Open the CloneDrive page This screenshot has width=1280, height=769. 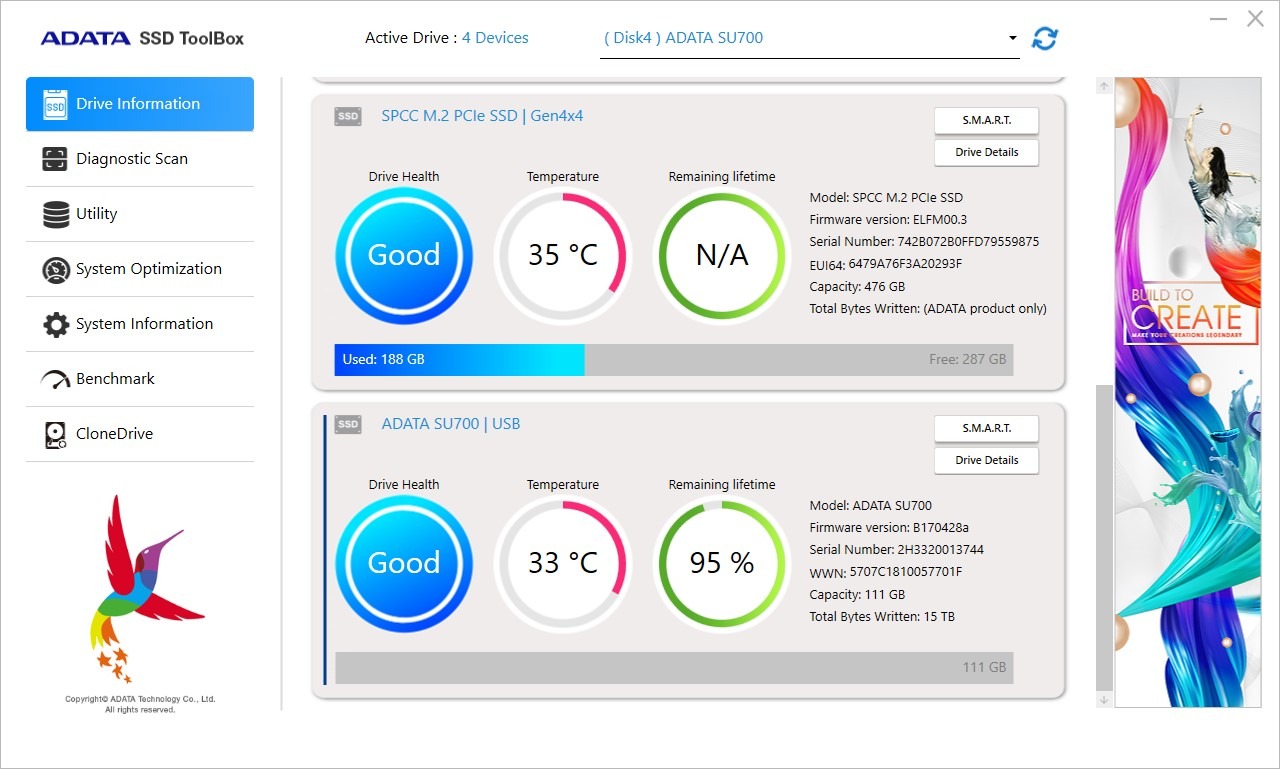click(x=140, y=434)
